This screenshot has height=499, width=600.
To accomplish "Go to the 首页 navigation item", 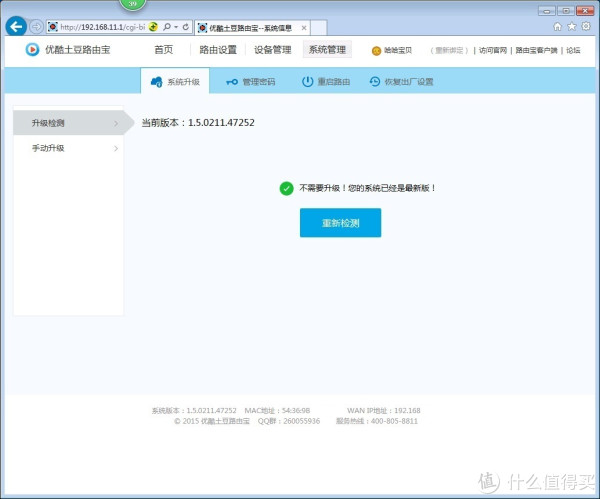I will [x=163, y=50].
